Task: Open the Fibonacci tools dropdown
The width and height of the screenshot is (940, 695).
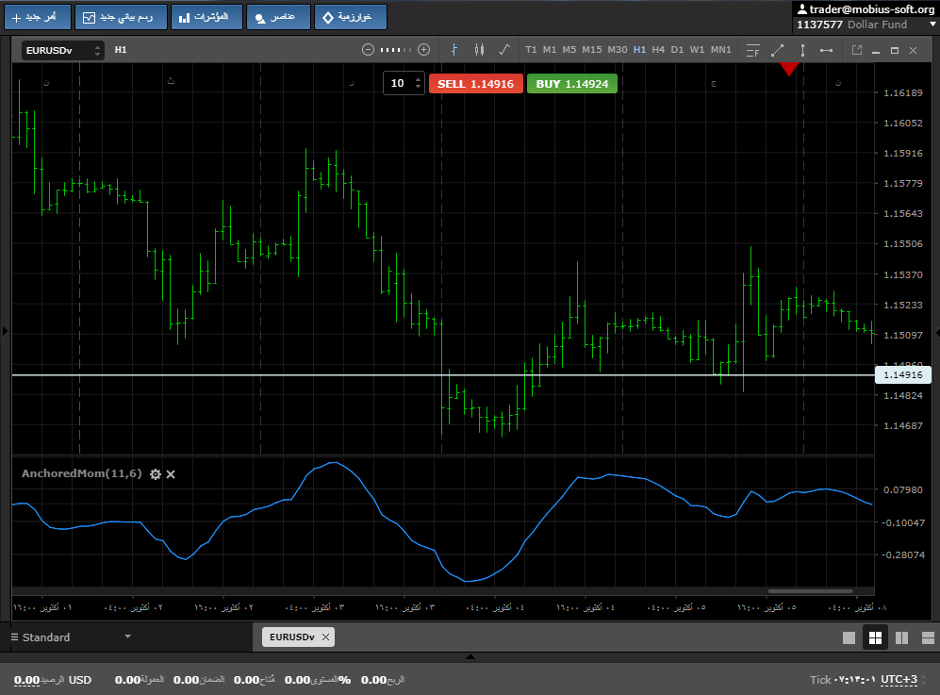Action: tap(753, 49)
